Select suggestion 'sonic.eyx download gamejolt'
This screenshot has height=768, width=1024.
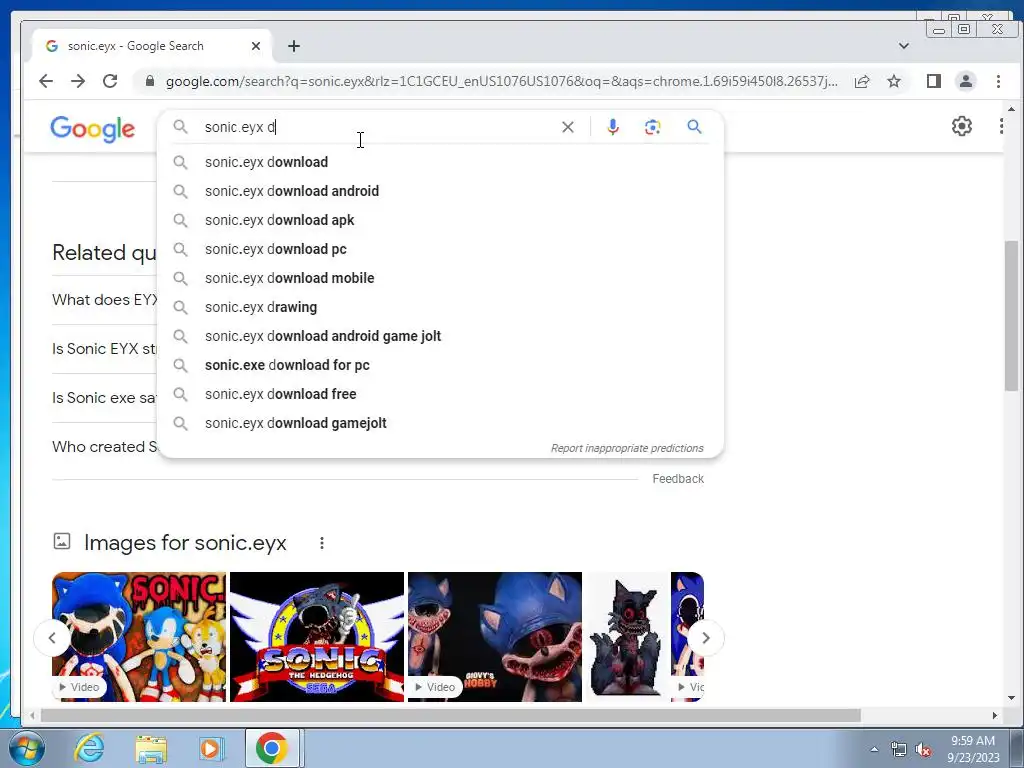pyautogui.click(x=440, y=423)
